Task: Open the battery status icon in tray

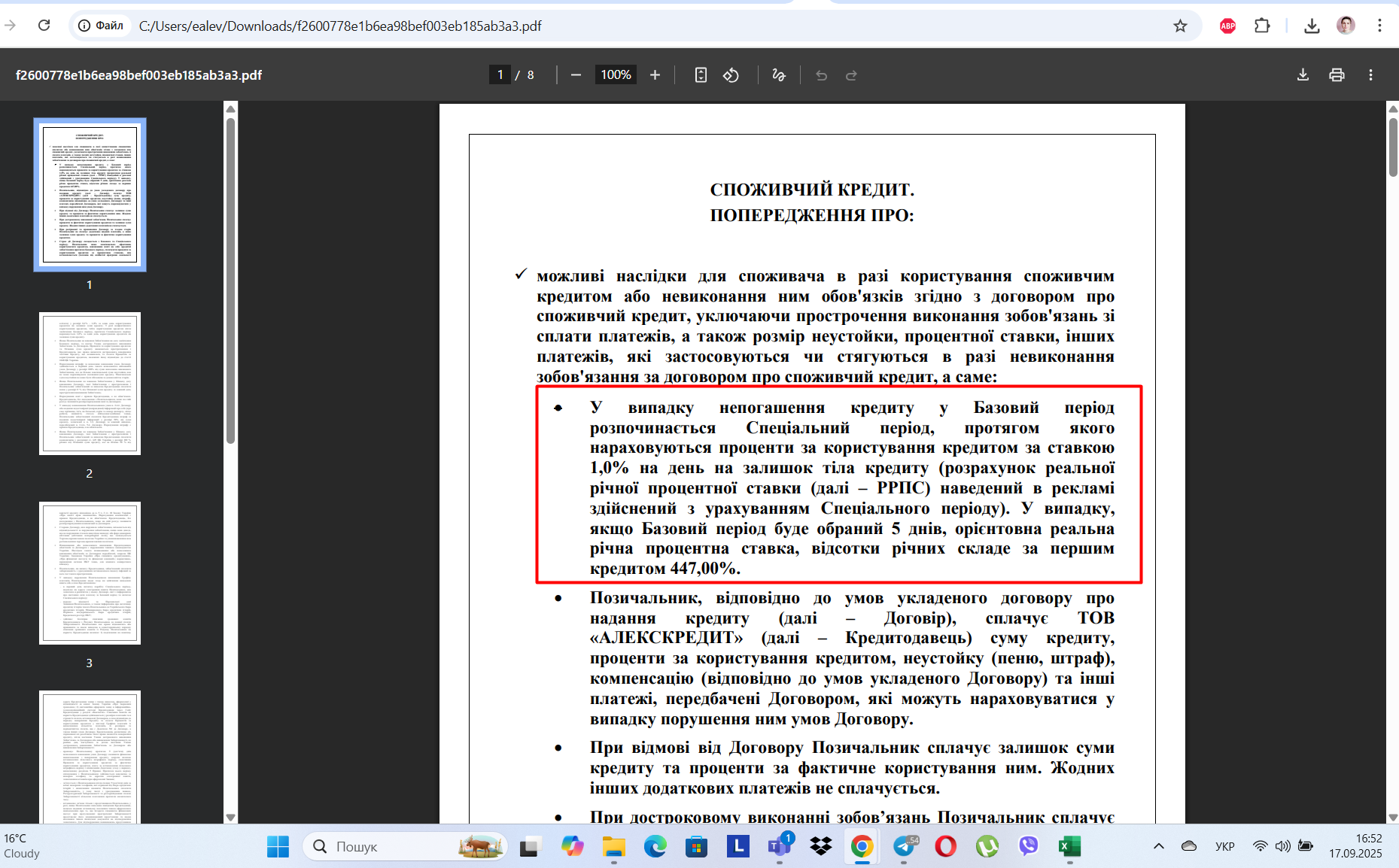Action: tap(1306, 846)
